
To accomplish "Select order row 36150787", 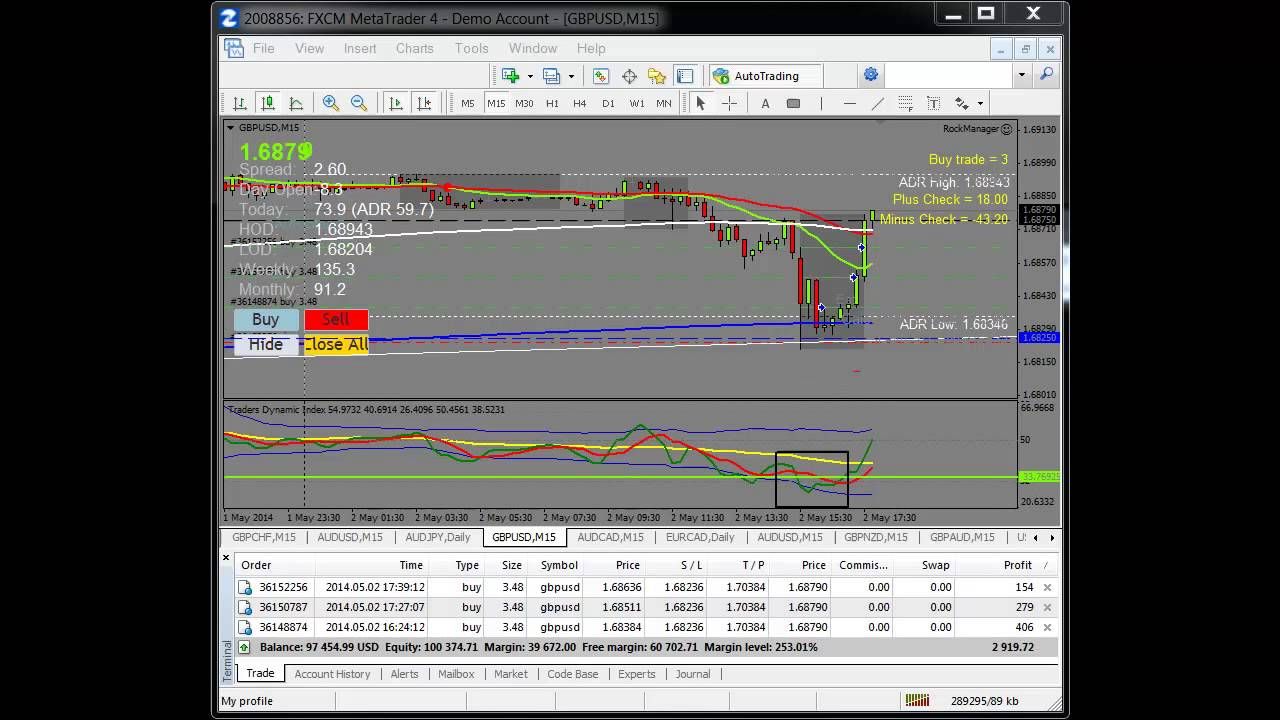I will click(646, 607).
